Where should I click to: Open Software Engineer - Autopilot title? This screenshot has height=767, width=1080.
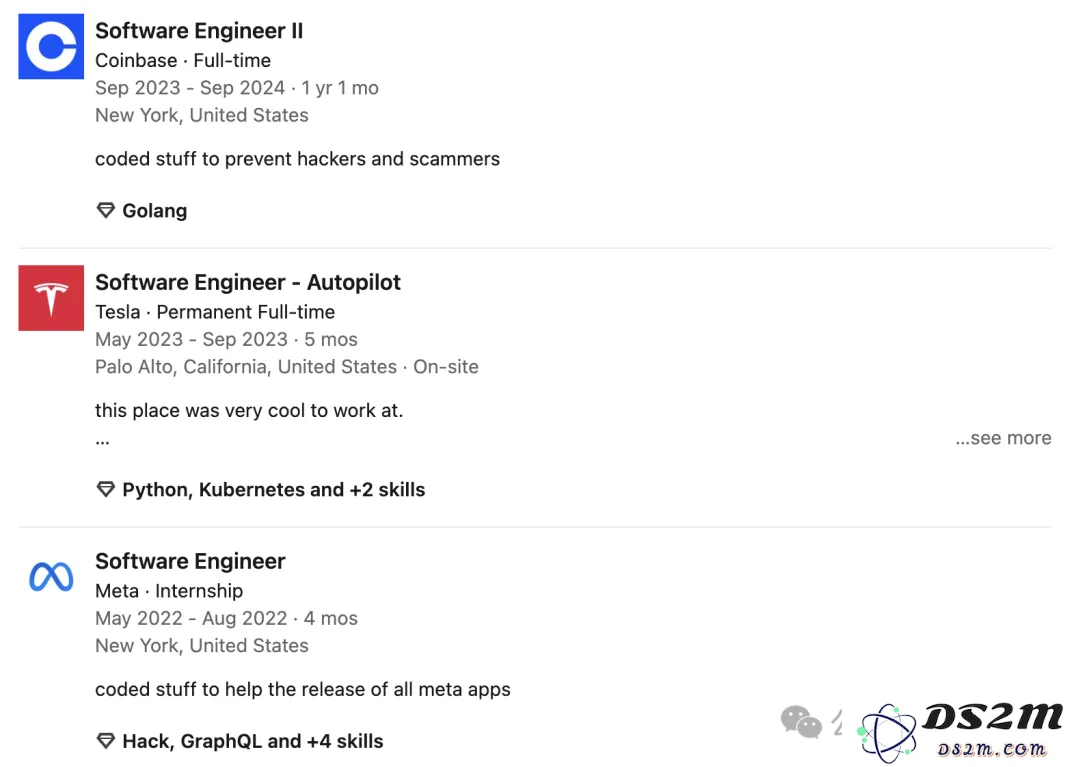click(x=248, y=282)
